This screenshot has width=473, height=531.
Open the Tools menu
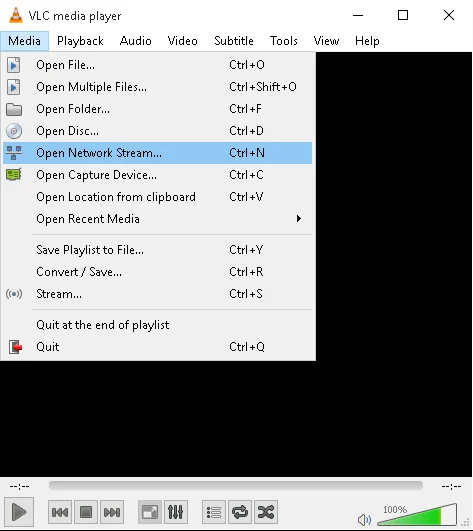pyautogui.click(x=284, y=41)
